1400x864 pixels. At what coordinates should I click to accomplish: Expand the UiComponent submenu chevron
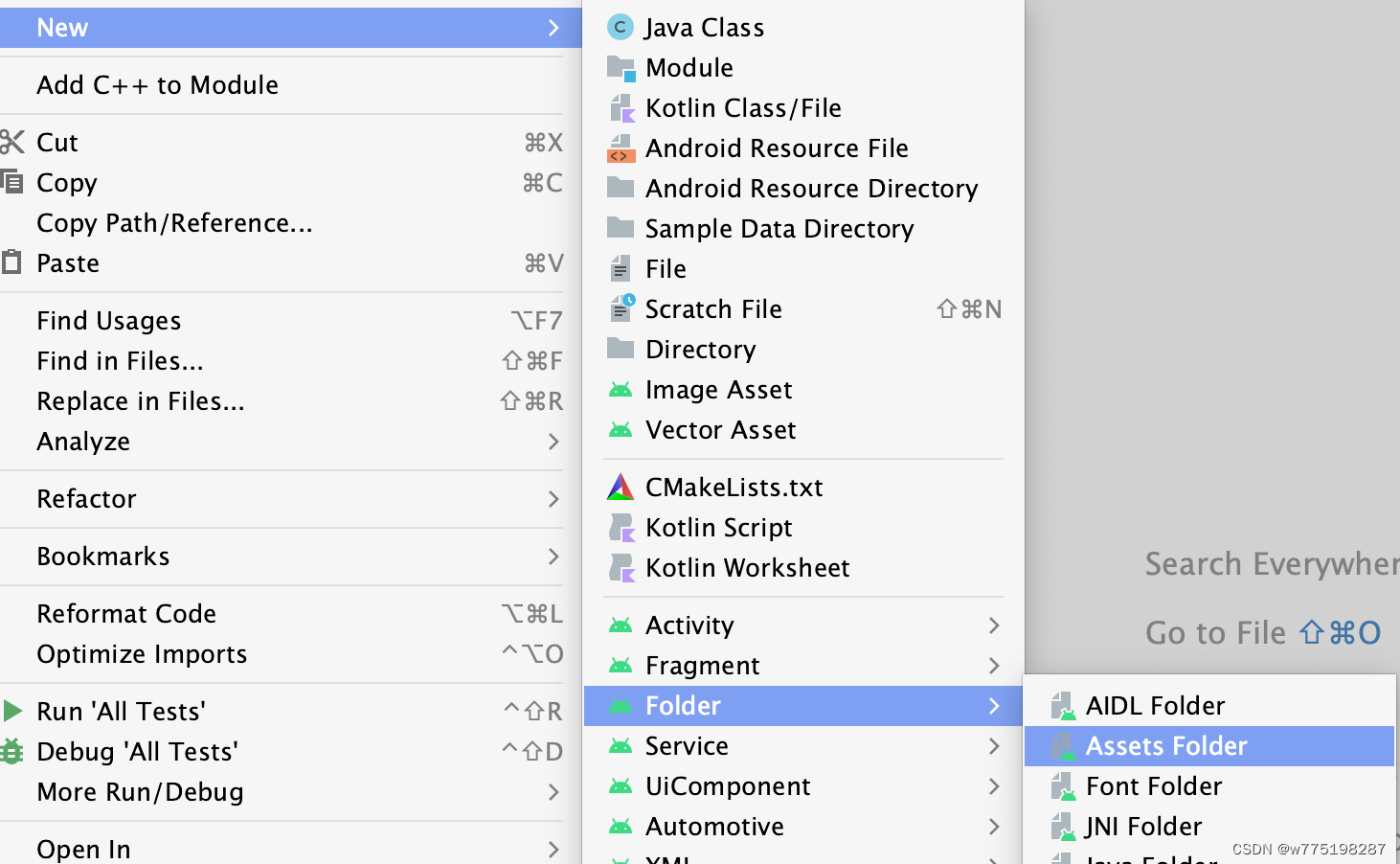(x=994, y=786)
